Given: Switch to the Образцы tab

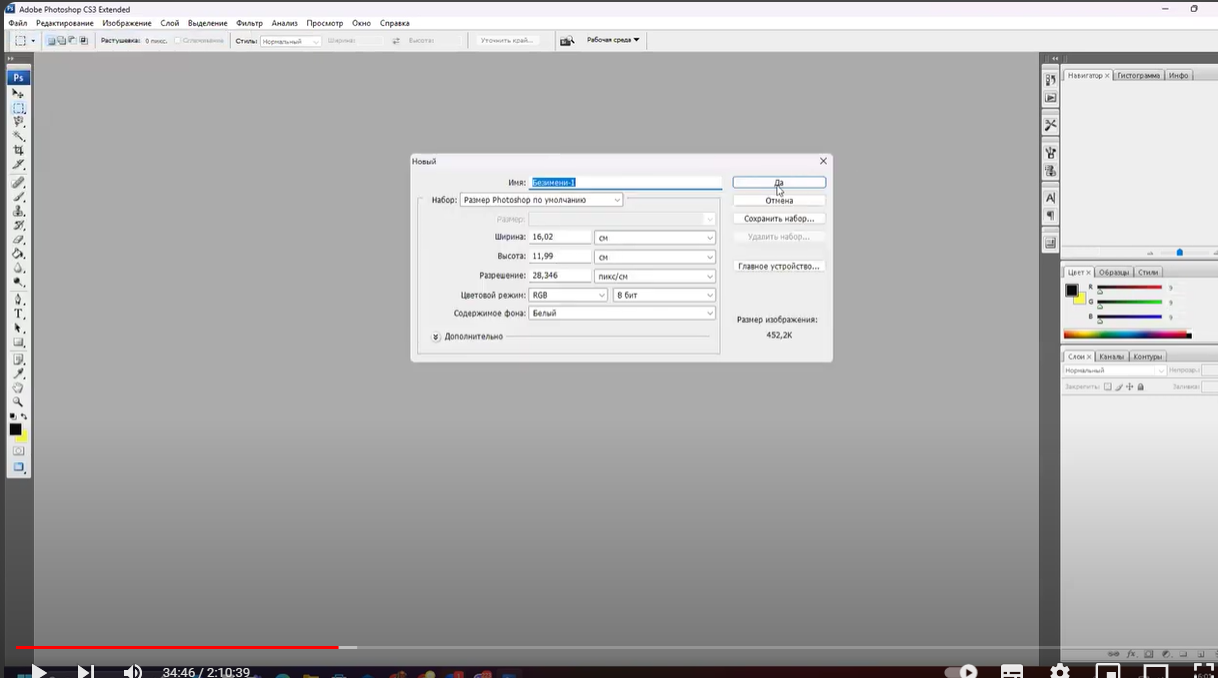Looking at the screenshot, I should (1113, 272).
